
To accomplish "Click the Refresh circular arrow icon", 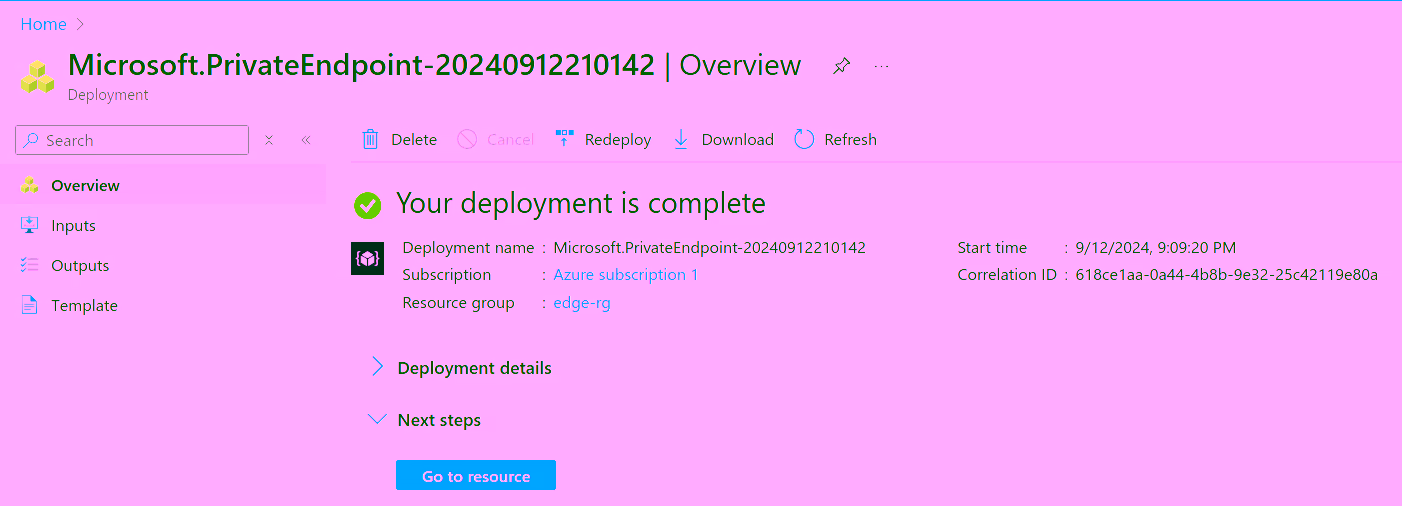I will 804,140.
